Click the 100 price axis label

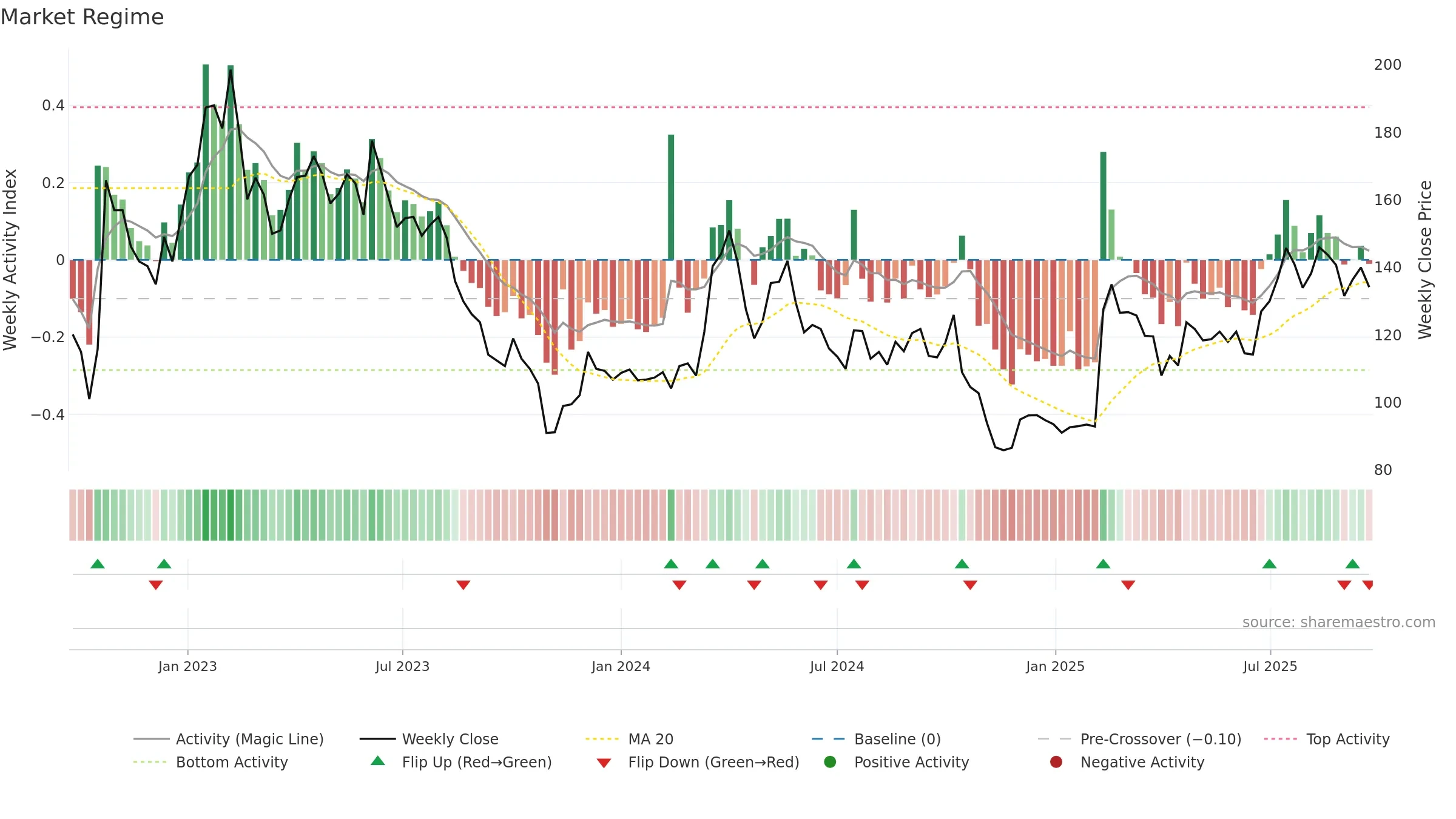click(1387, 402)
